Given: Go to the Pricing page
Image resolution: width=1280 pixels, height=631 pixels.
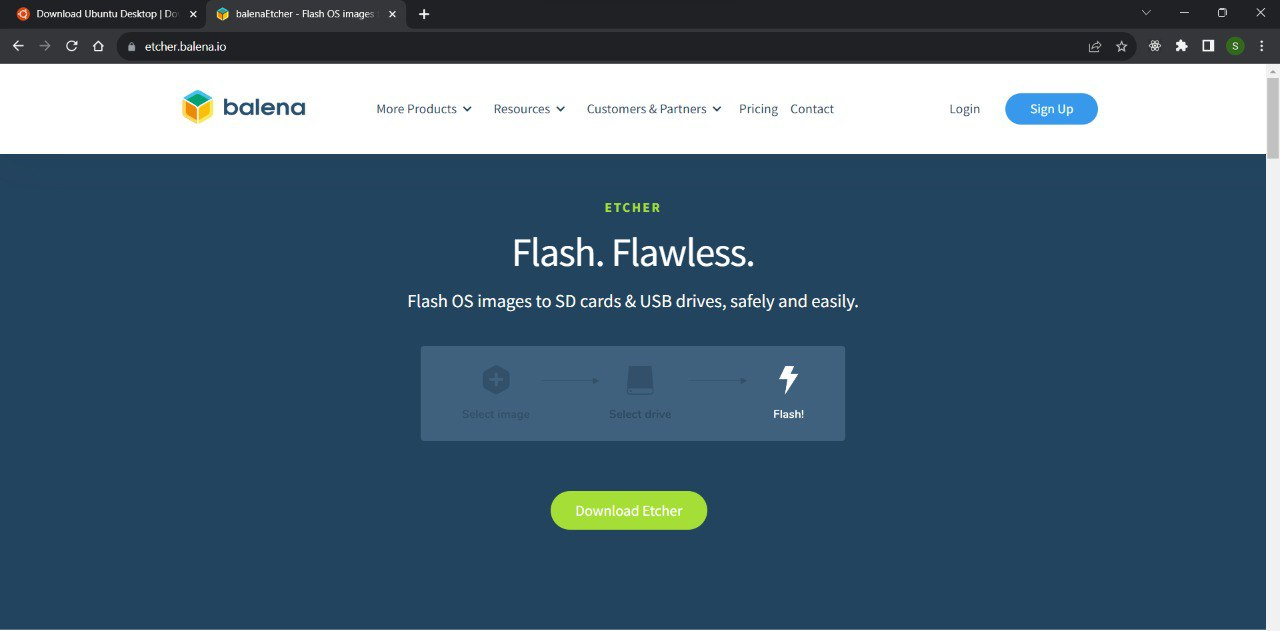Looking at the screenshot, I should pos(758,109).
